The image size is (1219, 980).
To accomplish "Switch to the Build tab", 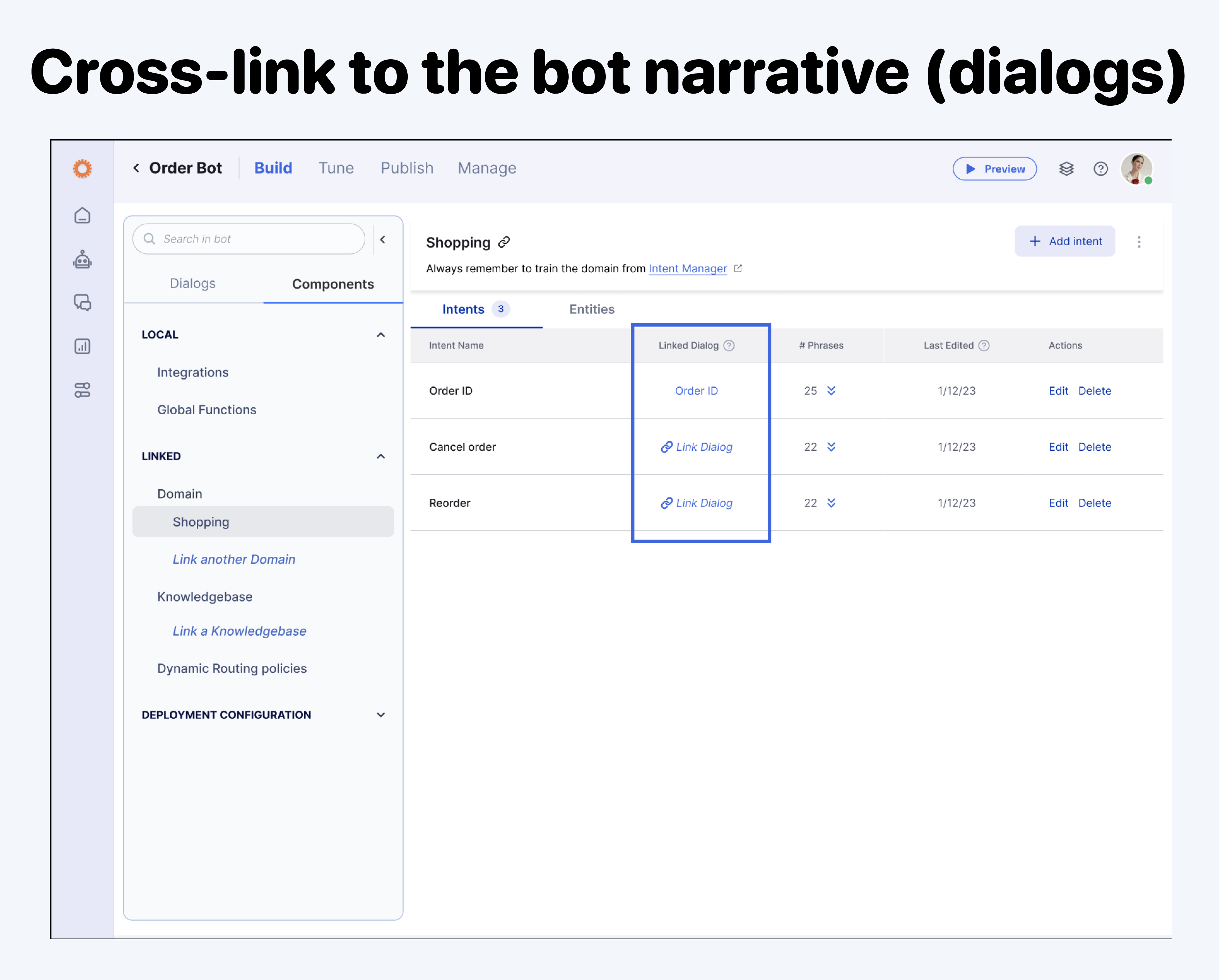I will [273, 168].
